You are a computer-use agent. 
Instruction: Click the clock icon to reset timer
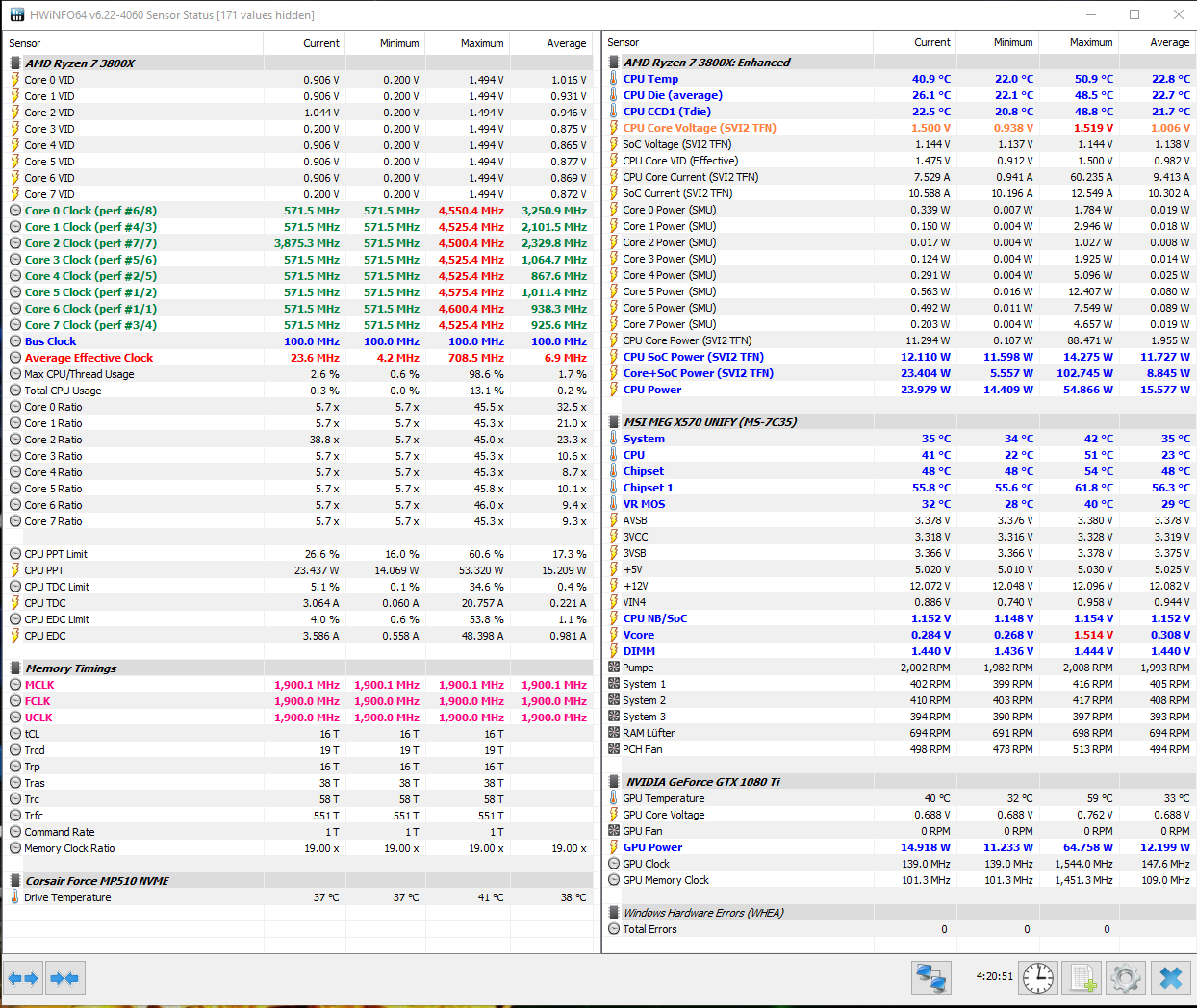pyautogui.click(x=1038, y=978)
